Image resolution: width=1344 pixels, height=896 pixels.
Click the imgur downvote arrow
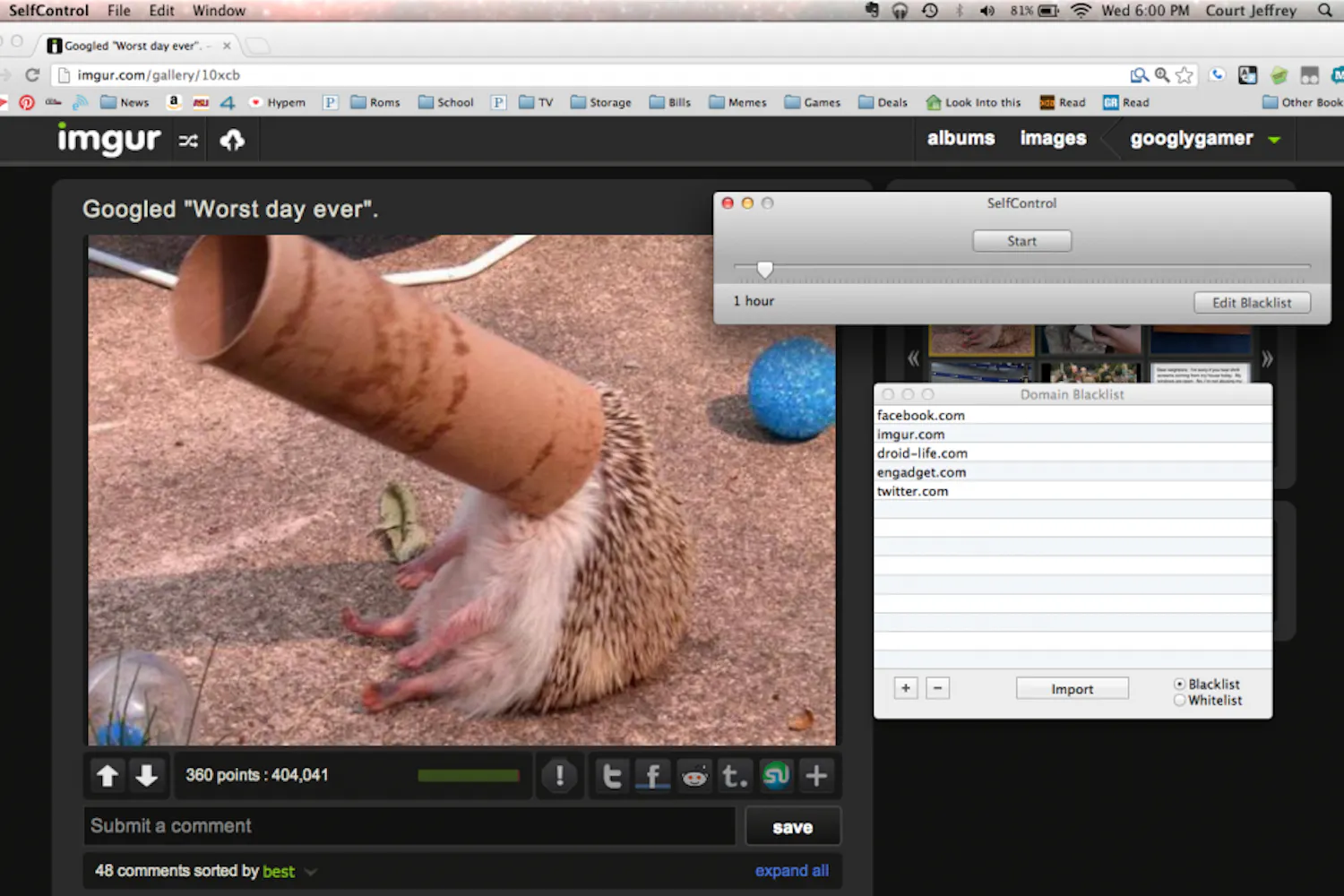click(147, 776)
